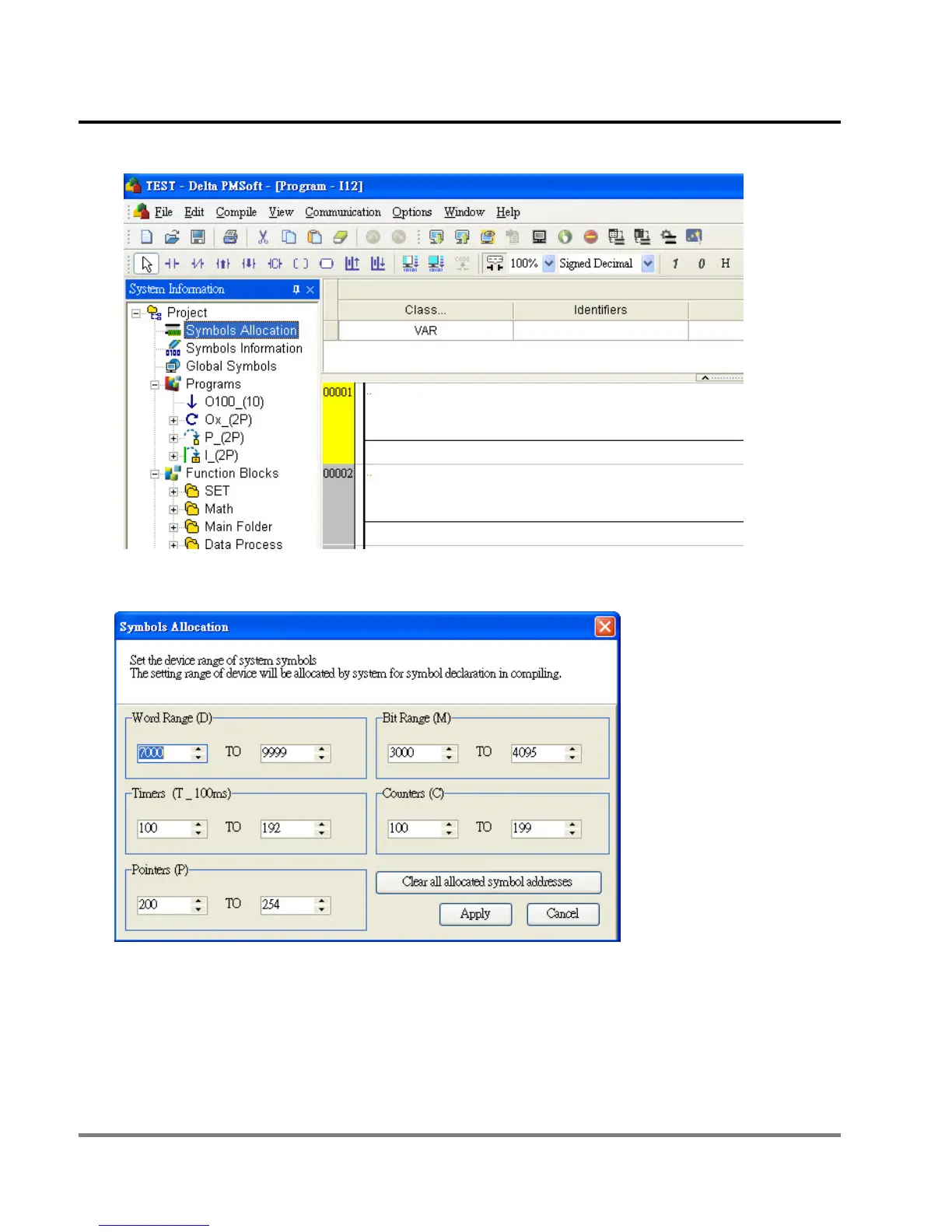
Task: Expand the P_(2P) tree node
Action: 173,438
